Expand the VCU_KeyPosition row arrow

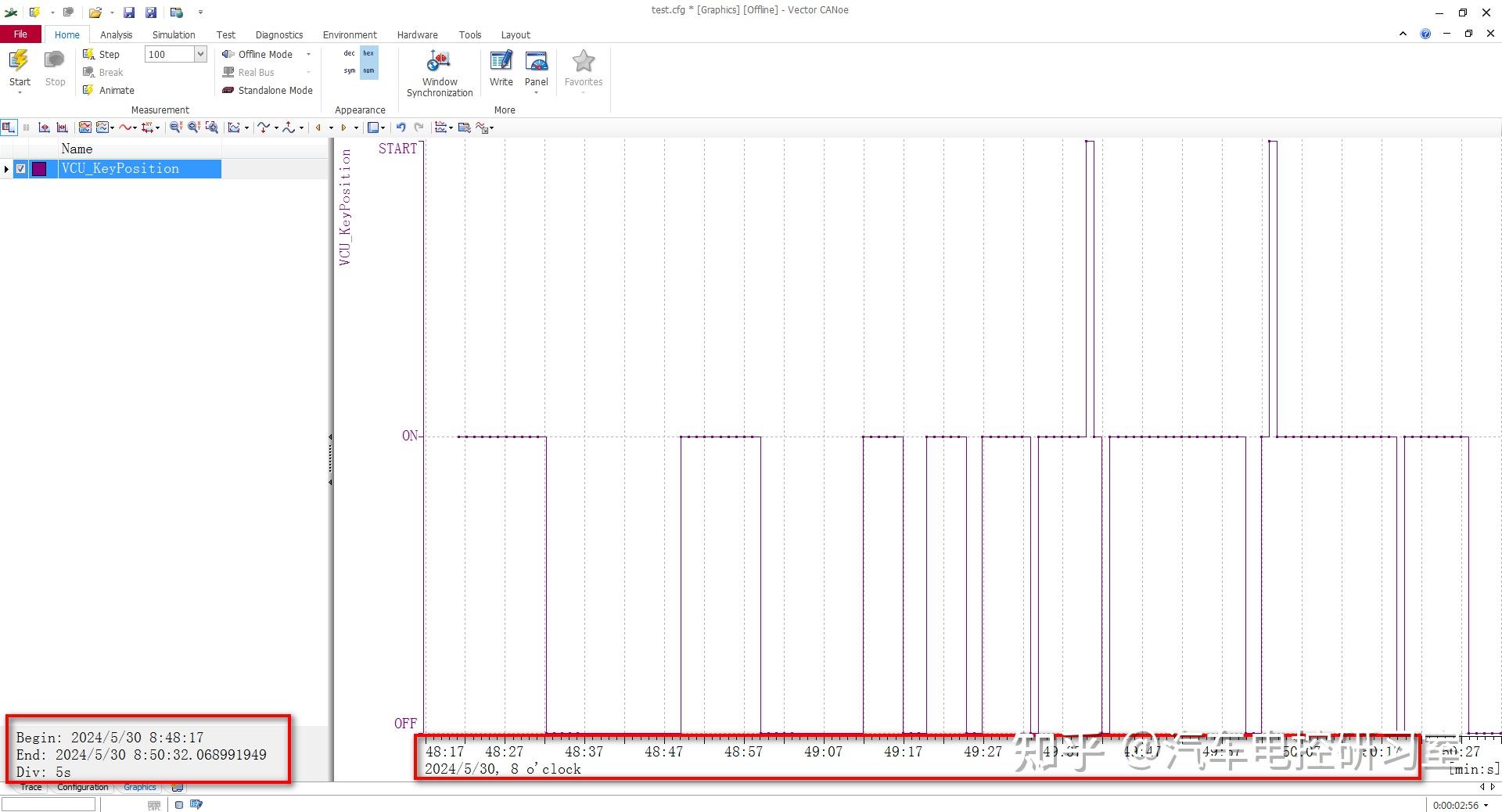point(6,168)
